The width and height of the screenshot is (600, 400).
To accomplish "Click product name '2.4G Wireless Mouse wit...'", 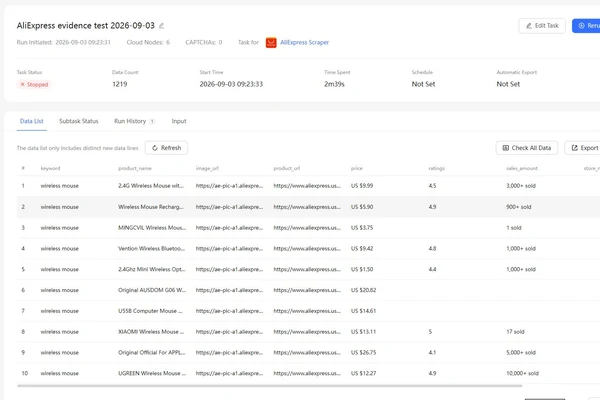I will 151,186.
